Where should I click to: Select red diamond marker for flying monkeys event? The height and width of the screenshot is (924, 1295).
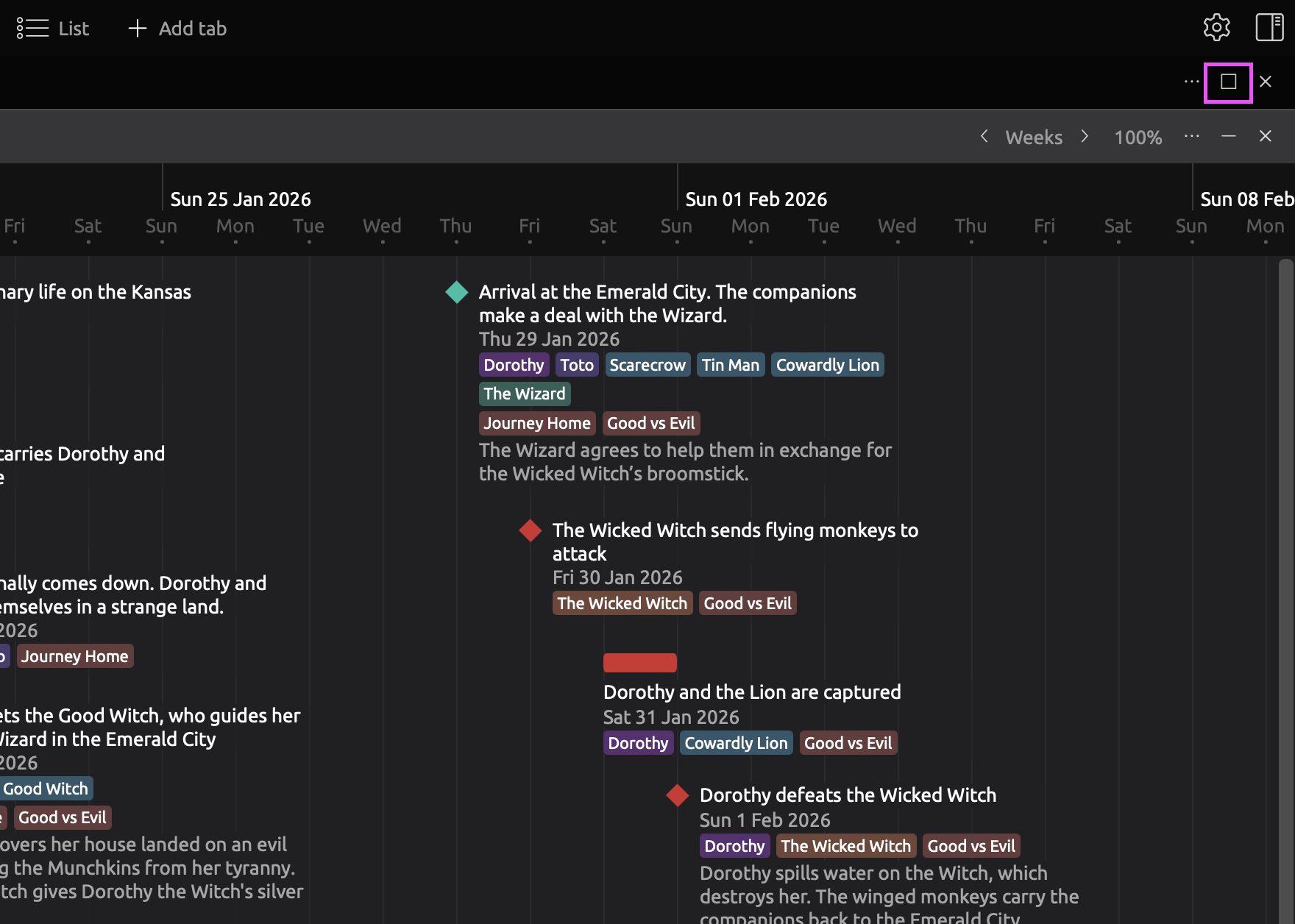click(531, 530)
